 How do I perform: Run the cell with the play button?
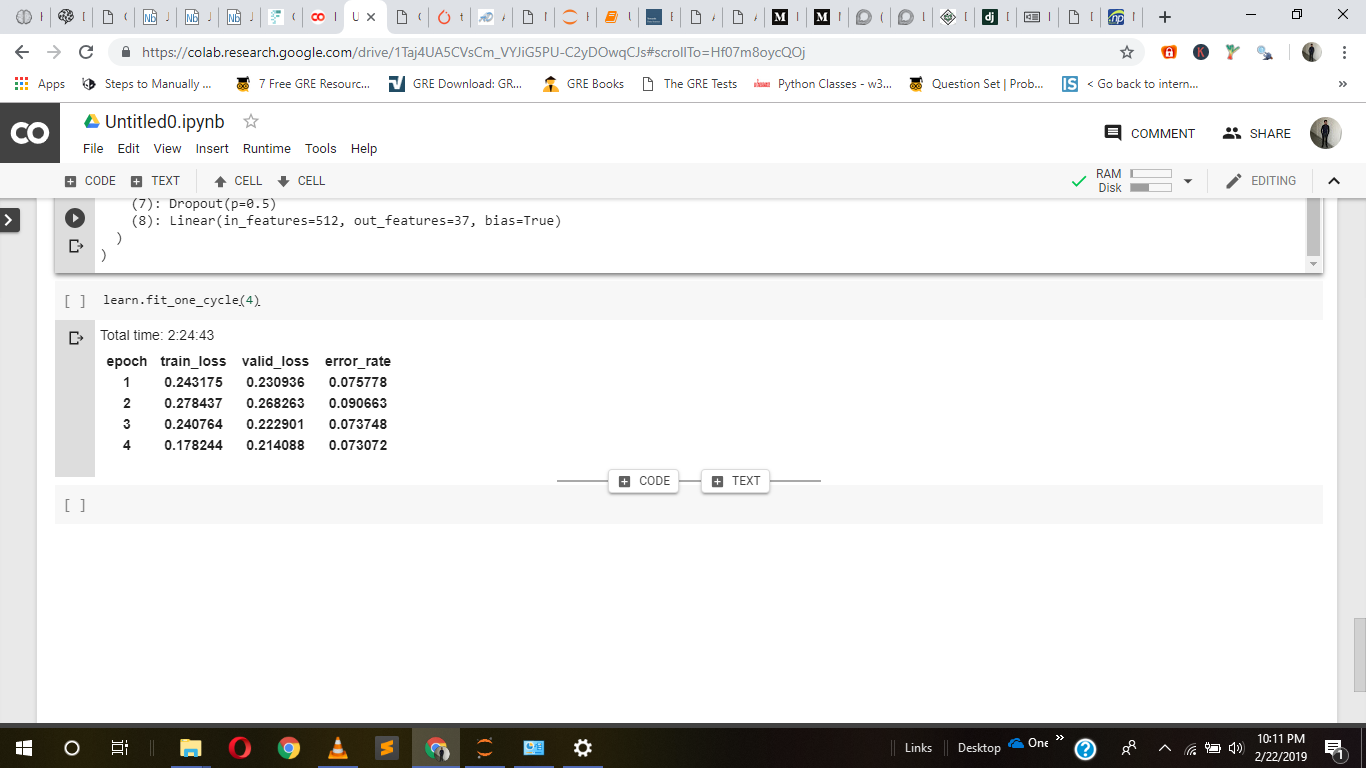click(x=75, y=218)
